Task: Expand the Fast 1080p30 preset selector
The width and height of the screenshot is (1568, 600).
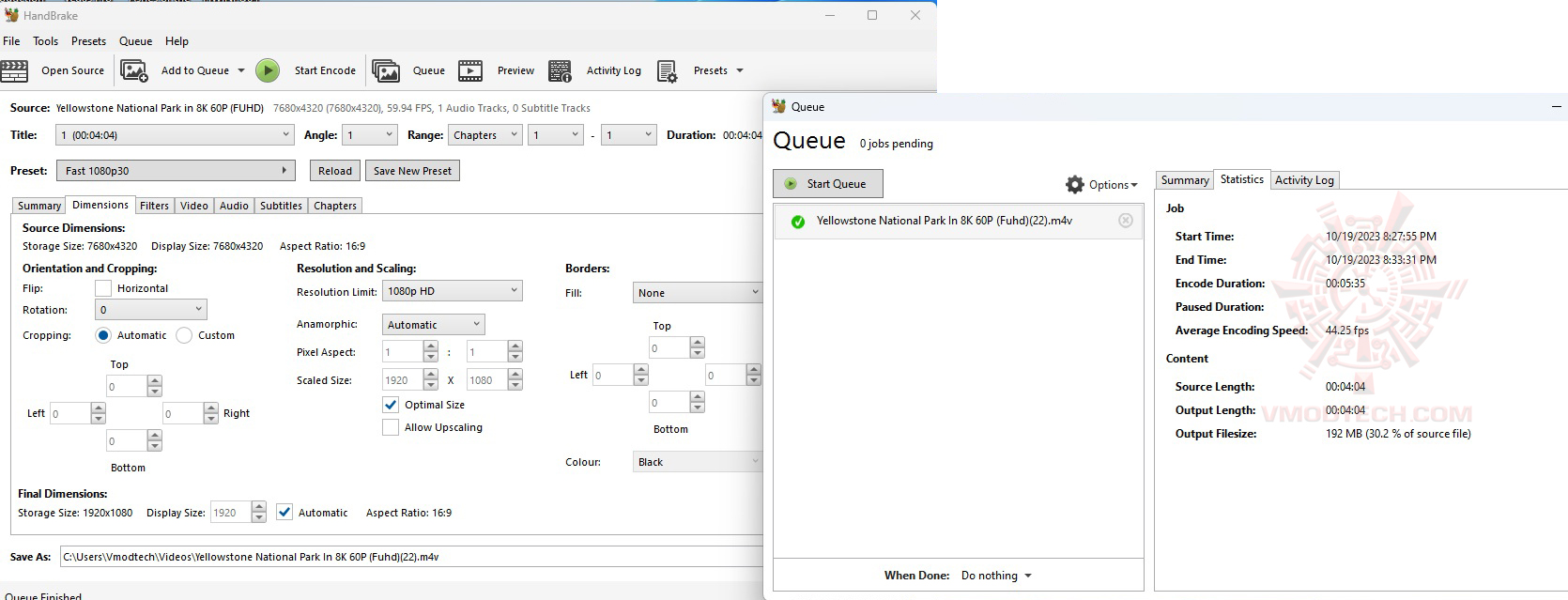Action: (x=176, y=171)
